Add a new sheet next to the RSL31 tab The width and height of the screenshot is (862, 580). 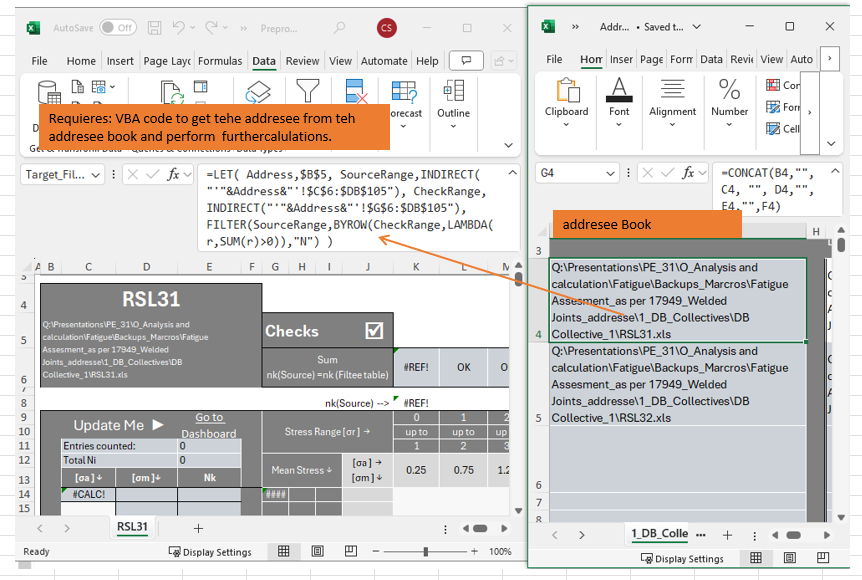198,528
